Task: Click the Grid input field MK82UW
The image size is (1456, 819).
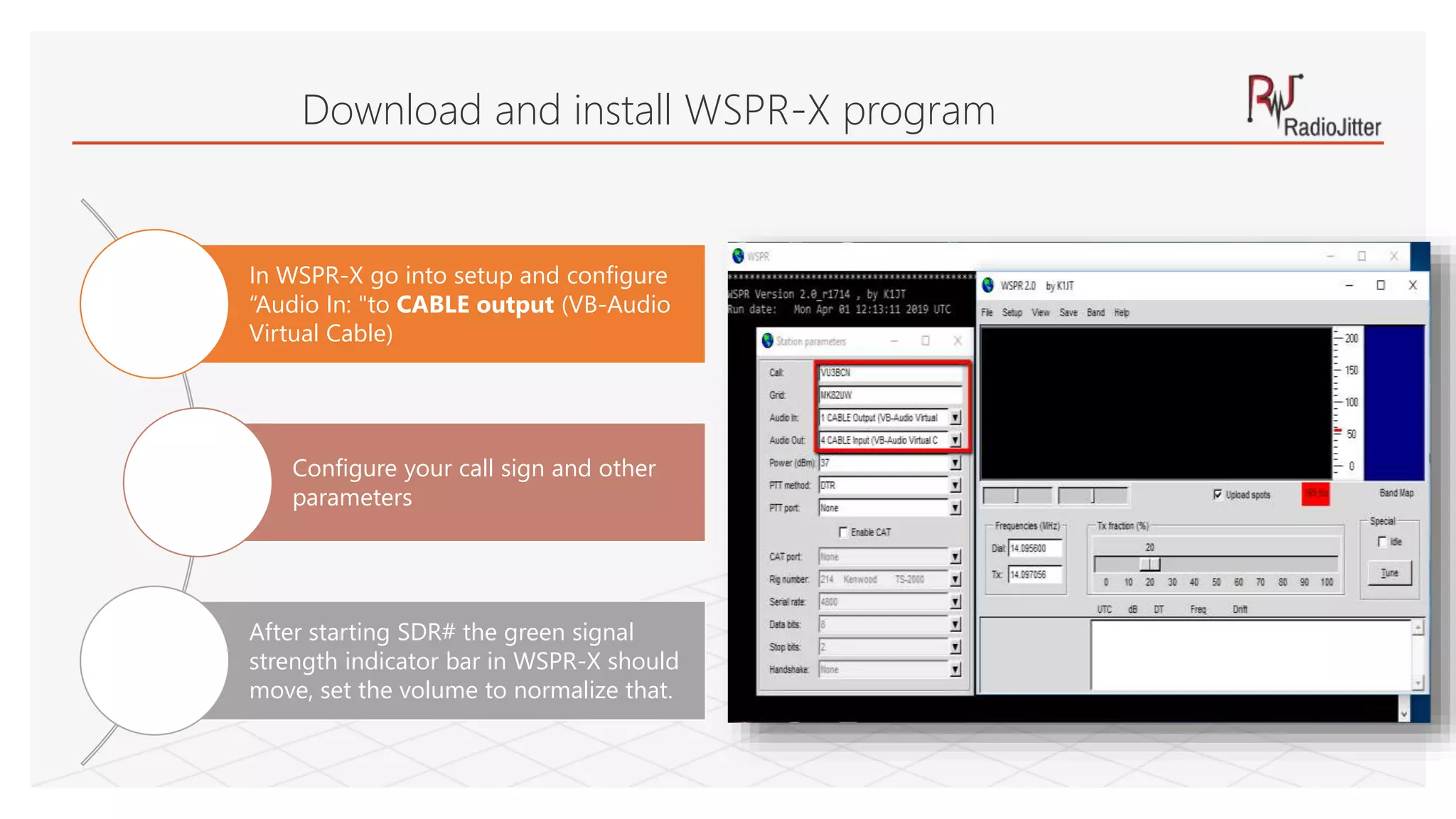Action: pos(890,395)
